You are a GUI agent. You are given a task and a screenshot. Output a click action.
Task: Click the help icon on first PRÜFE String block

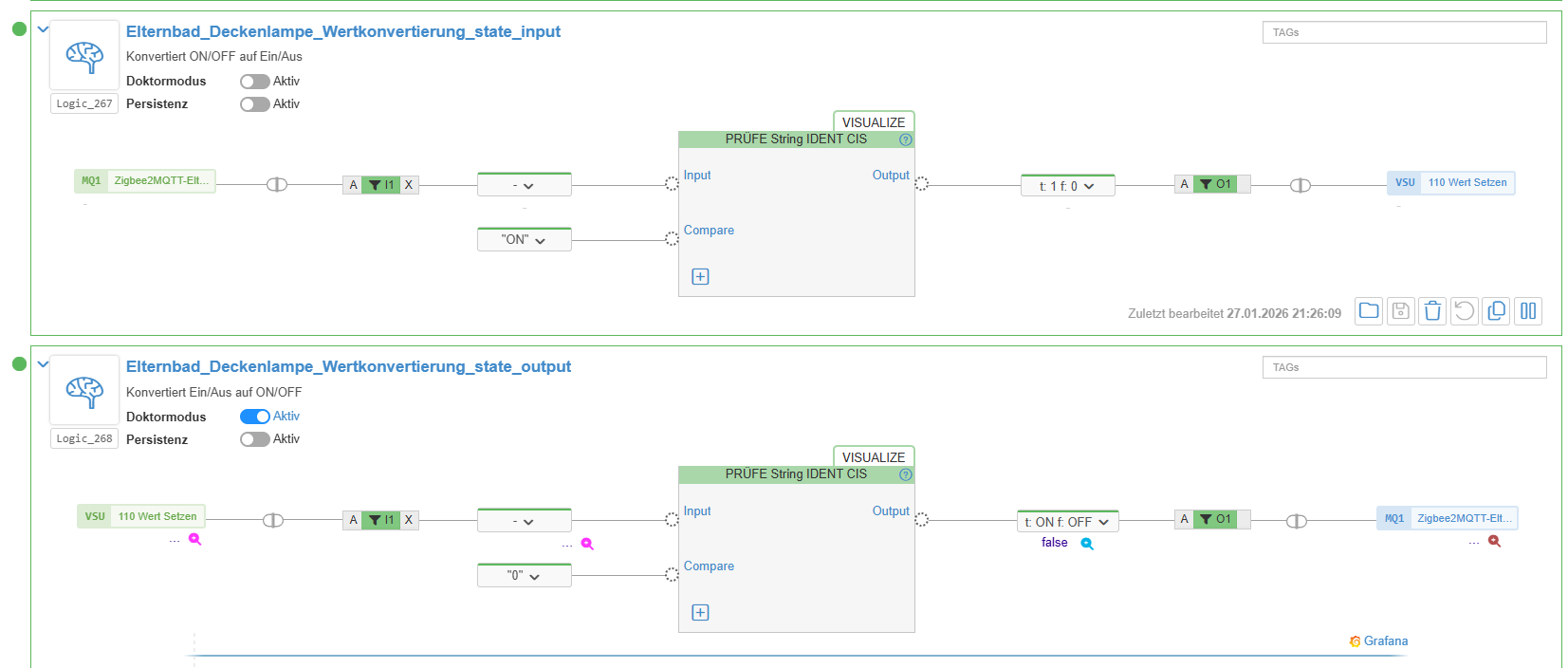[x=905, y=139]
